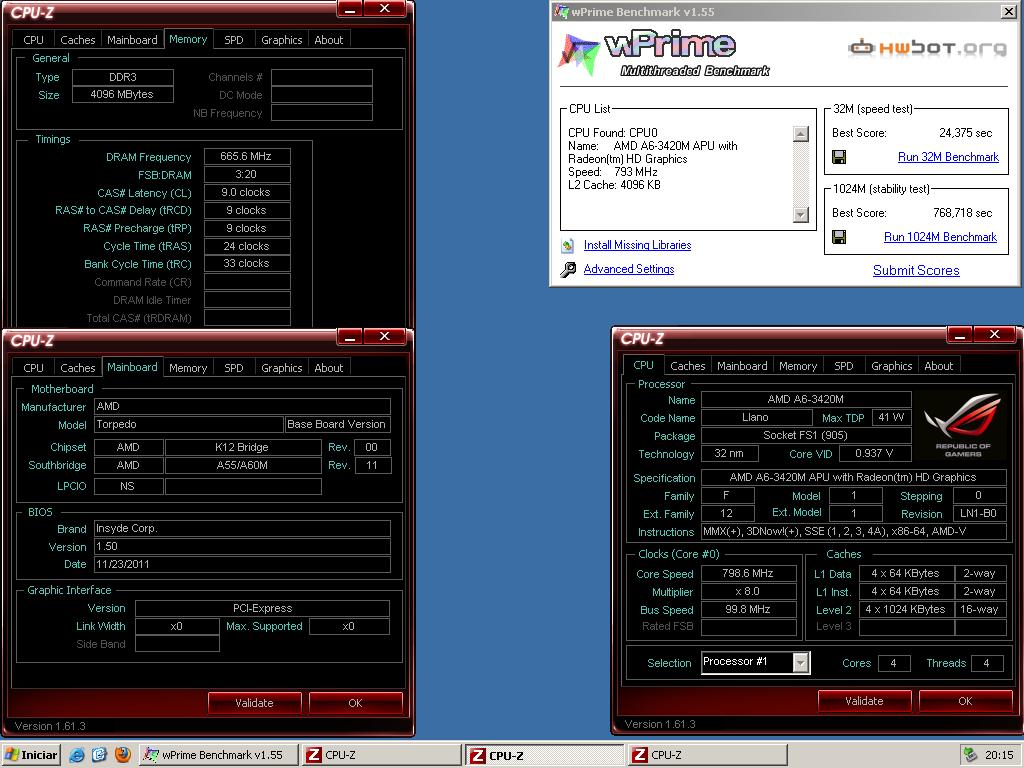The height and width of the screenshot is (768, 1024).
Task: Click the wPrime logo icon
Action: click(x=578, y=54)
